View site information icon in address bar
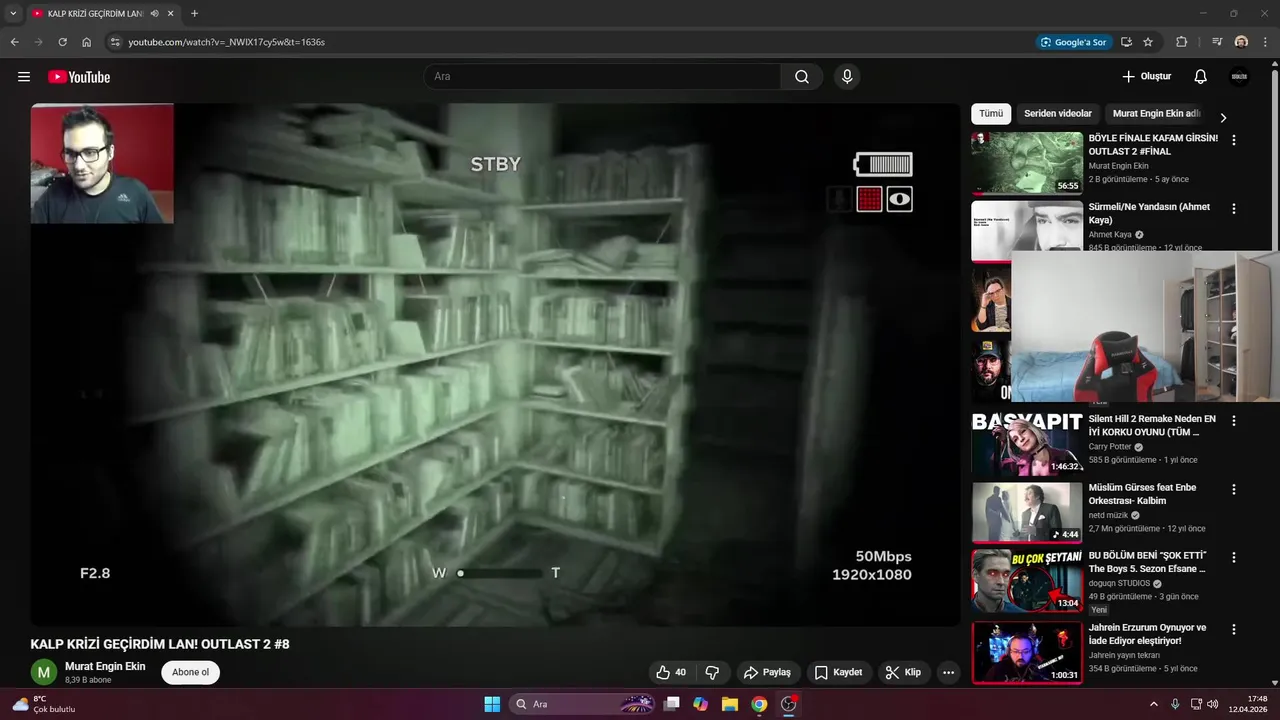 click(115, 42)
